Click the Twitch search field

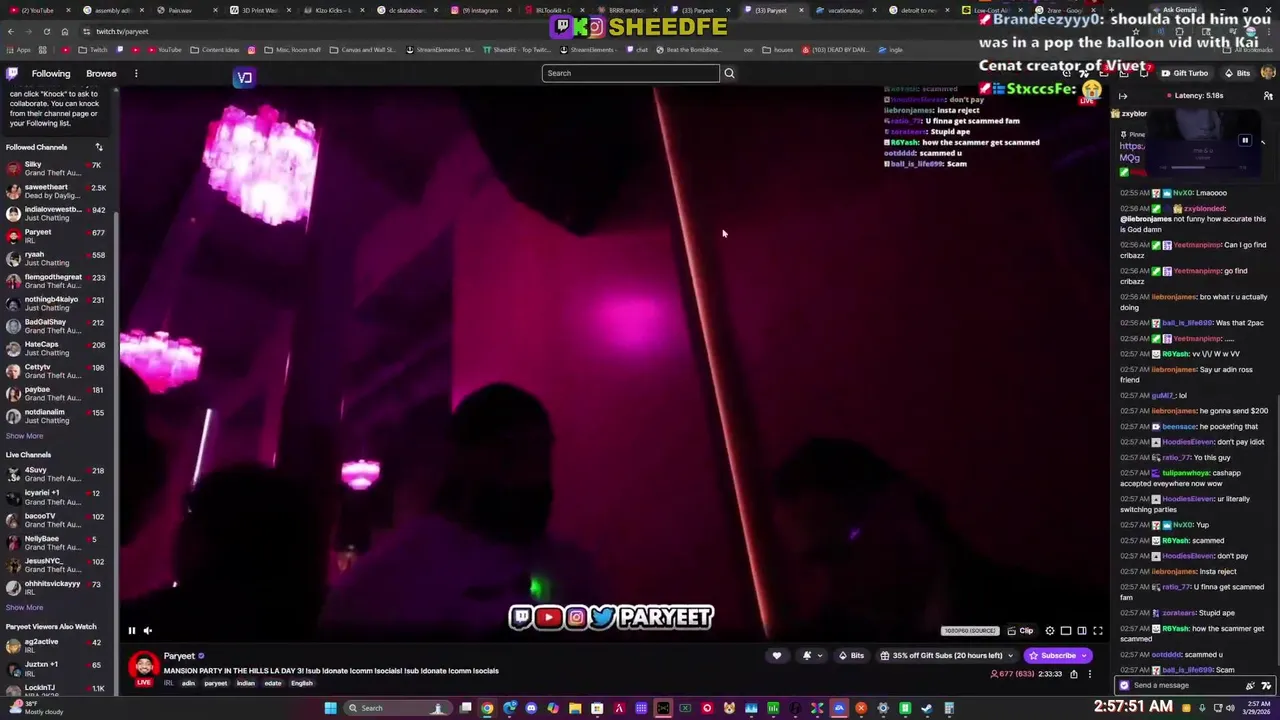pyautogui.click(x=630, y=73)
